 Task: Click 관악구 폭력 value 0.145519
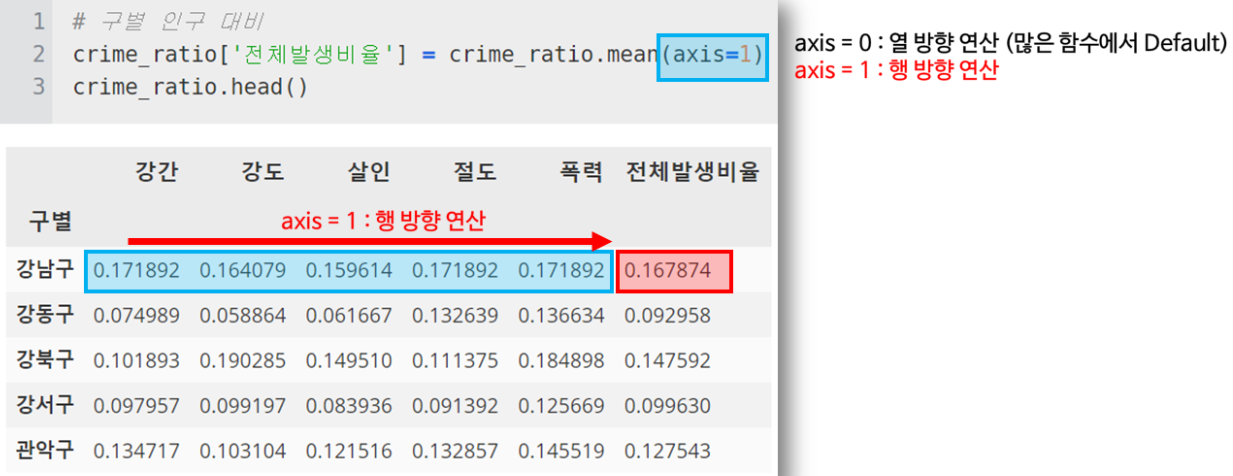click(561, 451)
